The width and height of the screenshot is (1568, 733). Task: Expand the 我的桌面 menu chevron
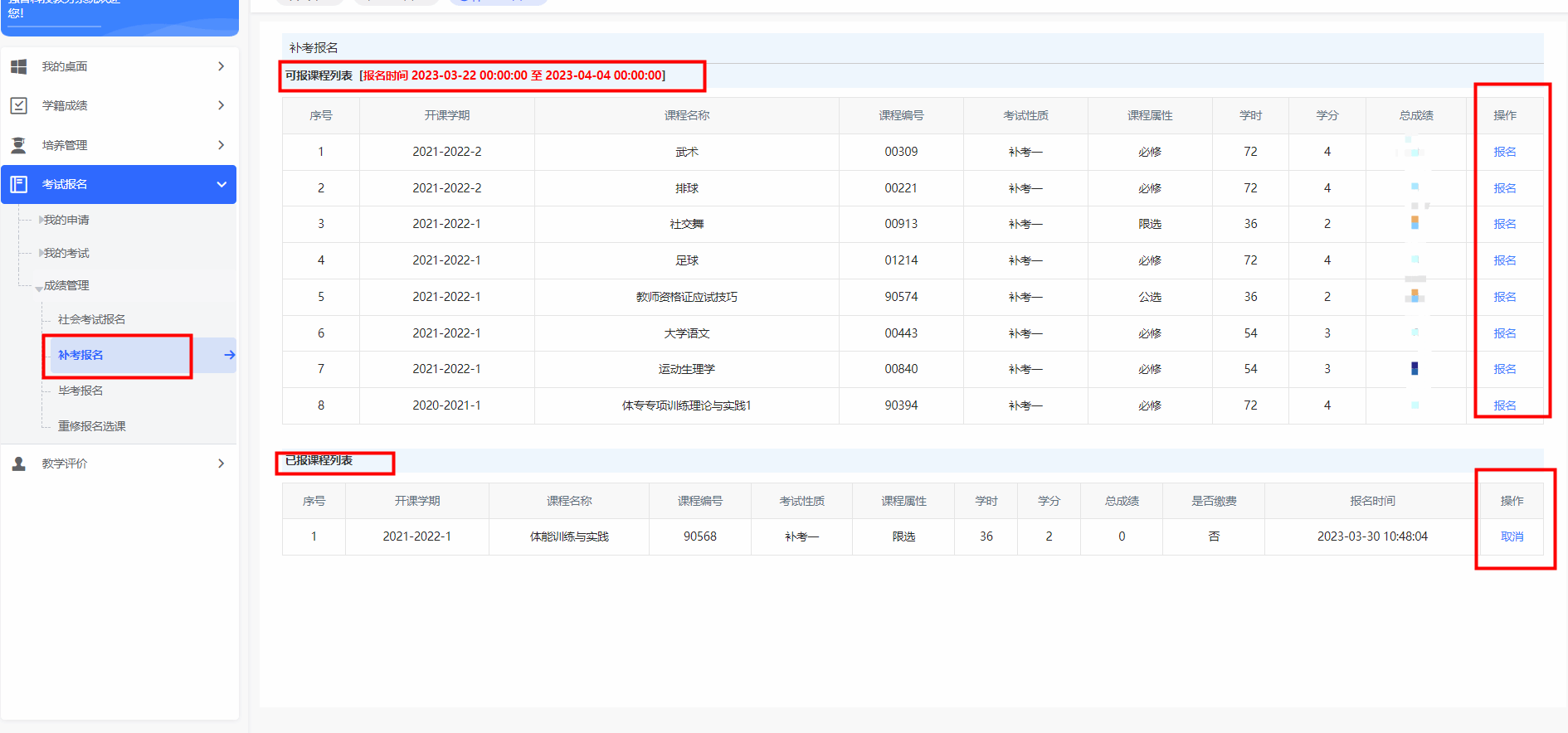coord(221,66)
